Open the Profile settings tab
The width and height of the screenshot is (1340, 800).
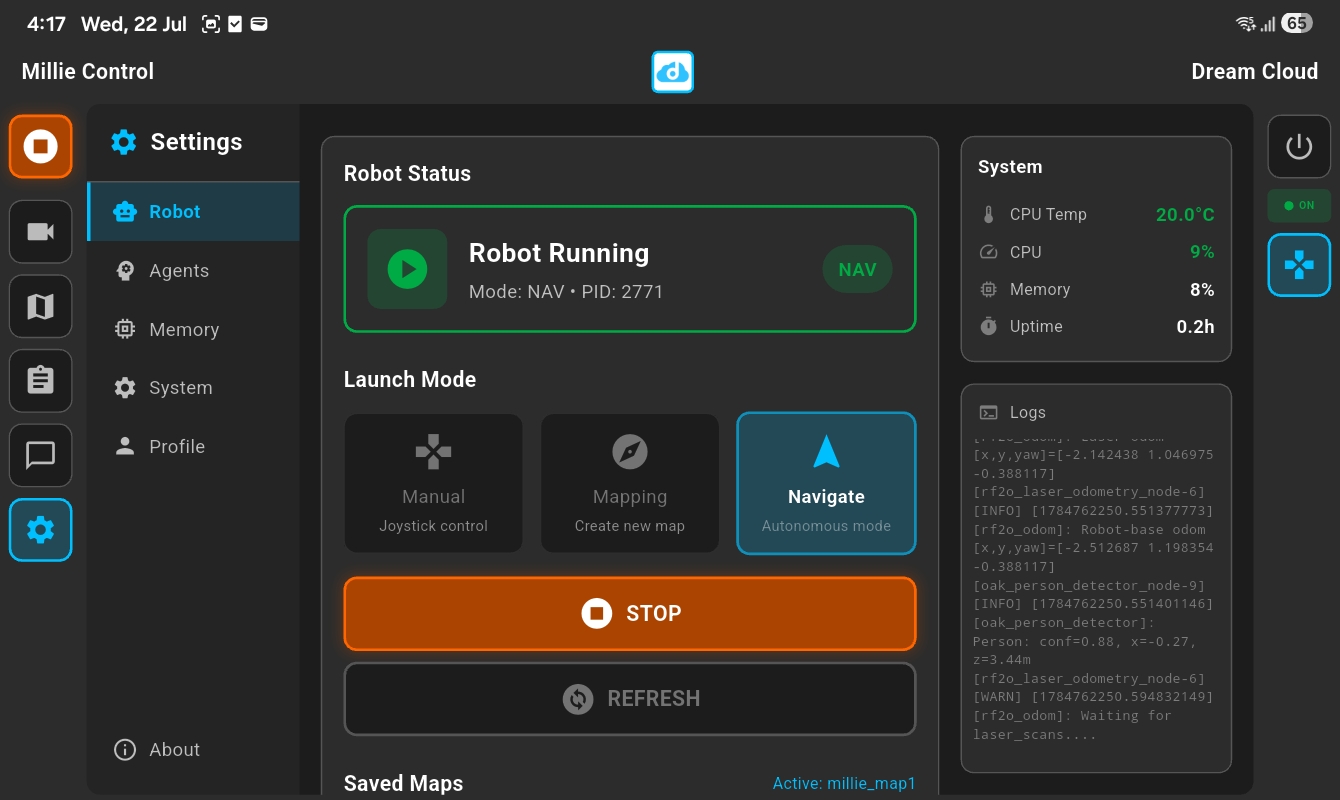(194, 447)
